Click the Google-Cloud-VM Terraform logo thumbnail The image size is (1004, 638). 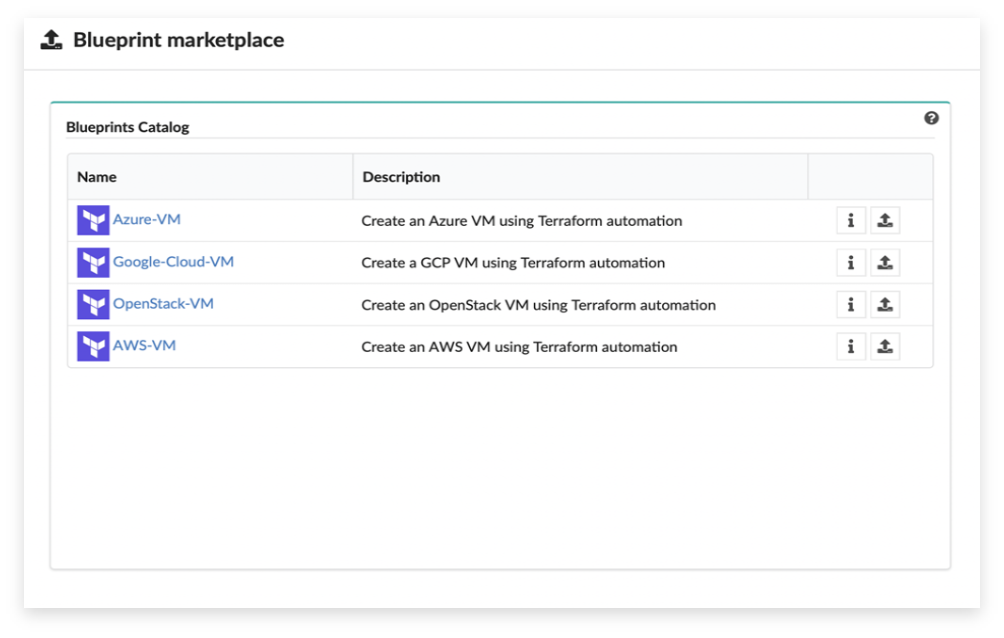[x=93, y=263]
